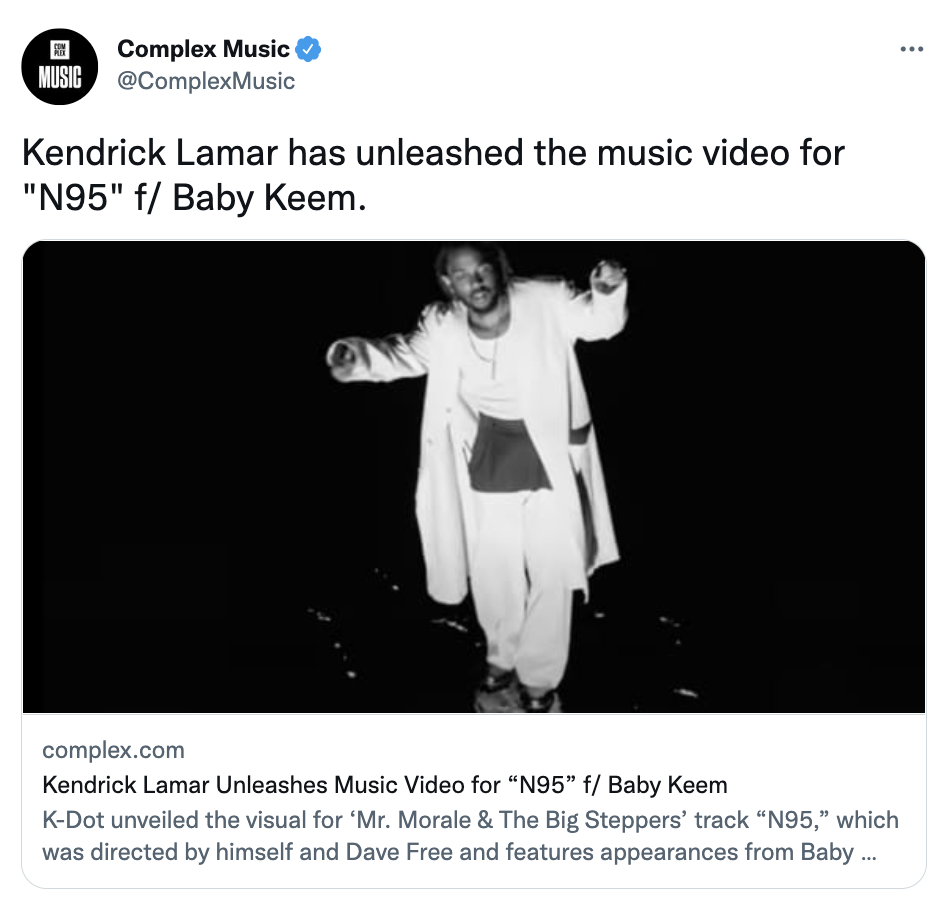Open the N95 music video preview image
The height and width of the screenshot is (908, 942).
[473, 477]
